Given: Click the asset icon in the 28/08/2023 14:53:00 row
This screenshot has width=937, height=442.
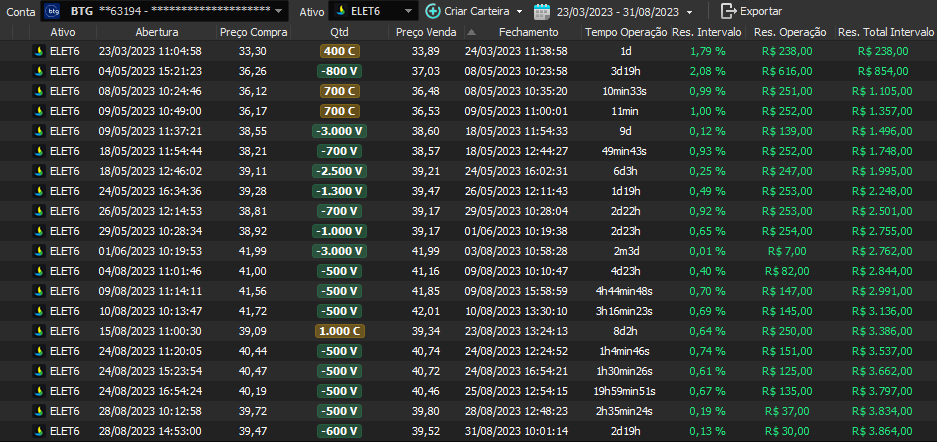Looking at the screenshot, I should coord(39,431).
